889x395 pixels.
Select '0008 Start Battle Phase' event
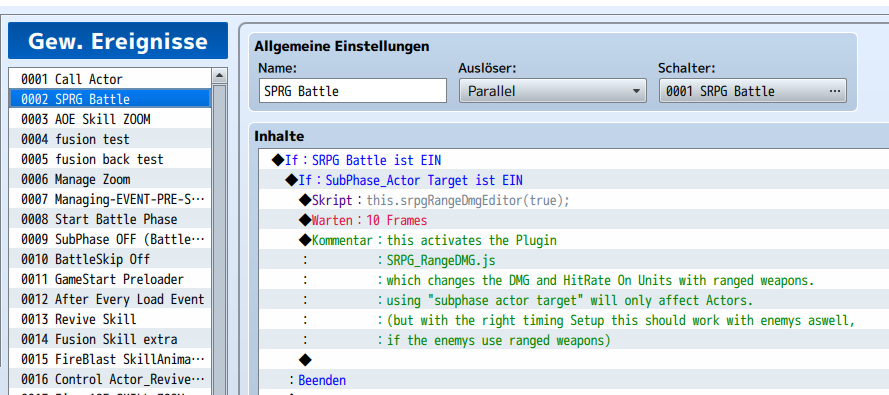pyautogui.click(x=110, y=219)
